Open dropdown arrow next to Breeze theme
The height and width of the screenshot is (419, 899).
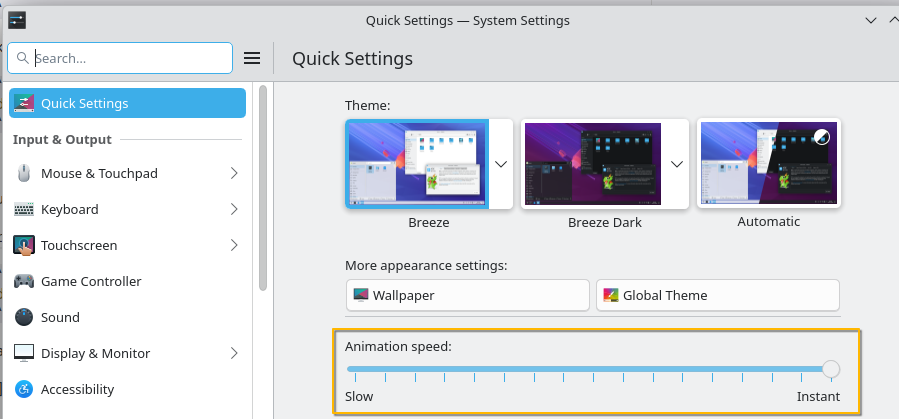click(501, 164)
